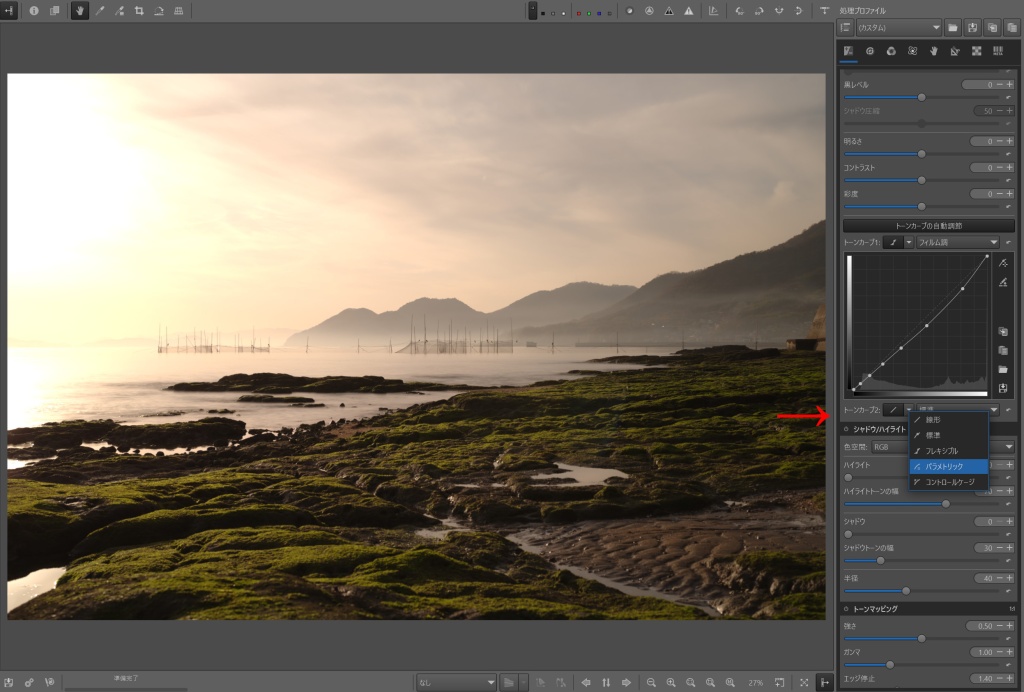Select the hand navigation tool
This screenshot has width=1024, height=692.
pyautogui.click(x=80, y=11)
